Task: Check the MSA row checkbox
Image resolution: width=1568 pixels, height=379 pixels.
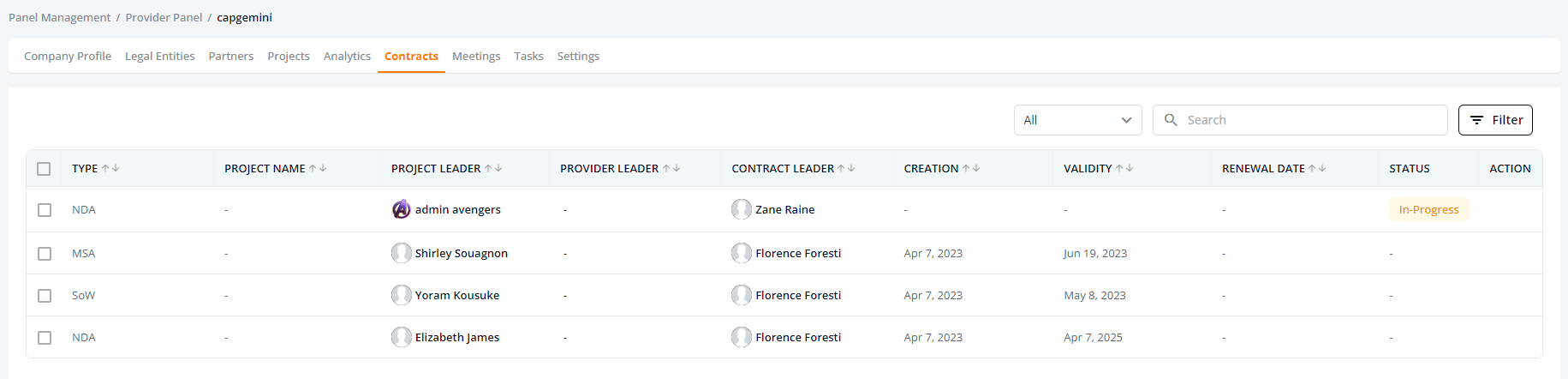Action: tap(45, 254)
